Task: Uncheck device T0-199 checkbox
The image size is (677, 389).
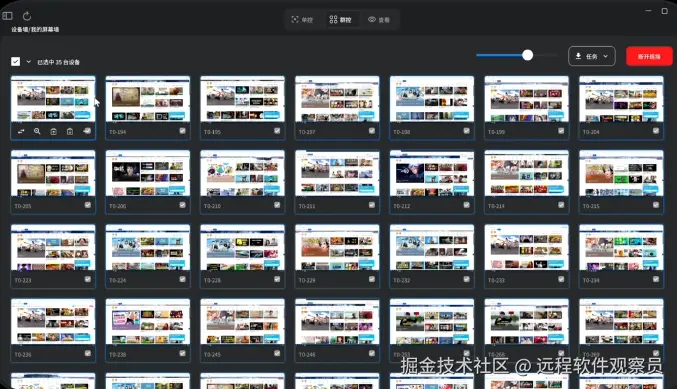Action: click(x=561, y=131)
